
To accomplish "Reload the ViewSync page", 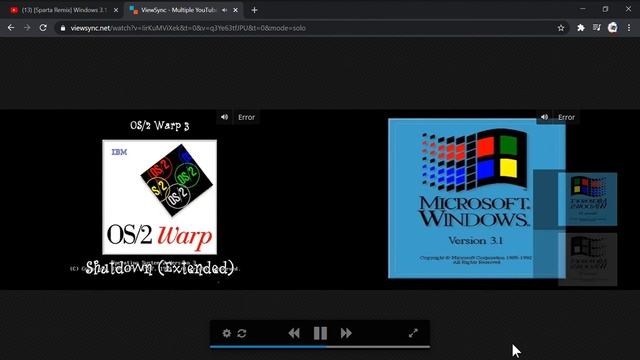I will (43, 28).
